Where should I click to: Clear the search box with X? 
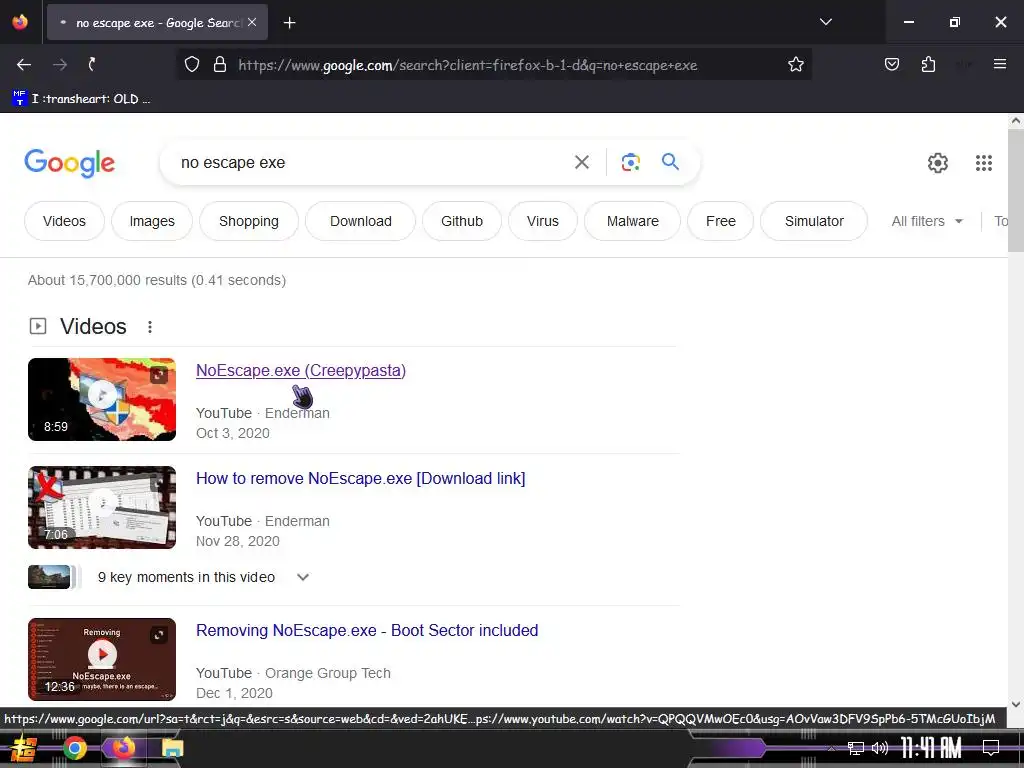pyautogui.click(x=581, y=162)
